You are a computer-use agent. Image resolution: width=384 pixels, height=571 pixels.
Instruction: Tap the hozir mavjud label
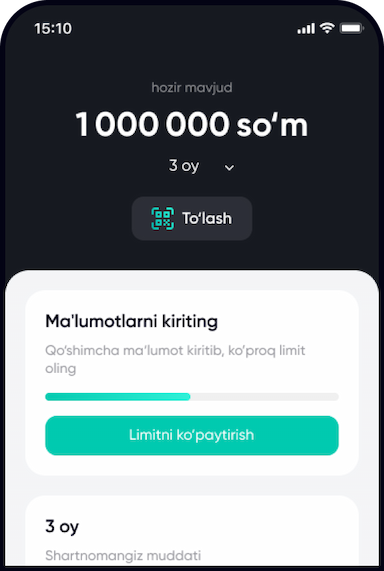[x=192, y=88]
